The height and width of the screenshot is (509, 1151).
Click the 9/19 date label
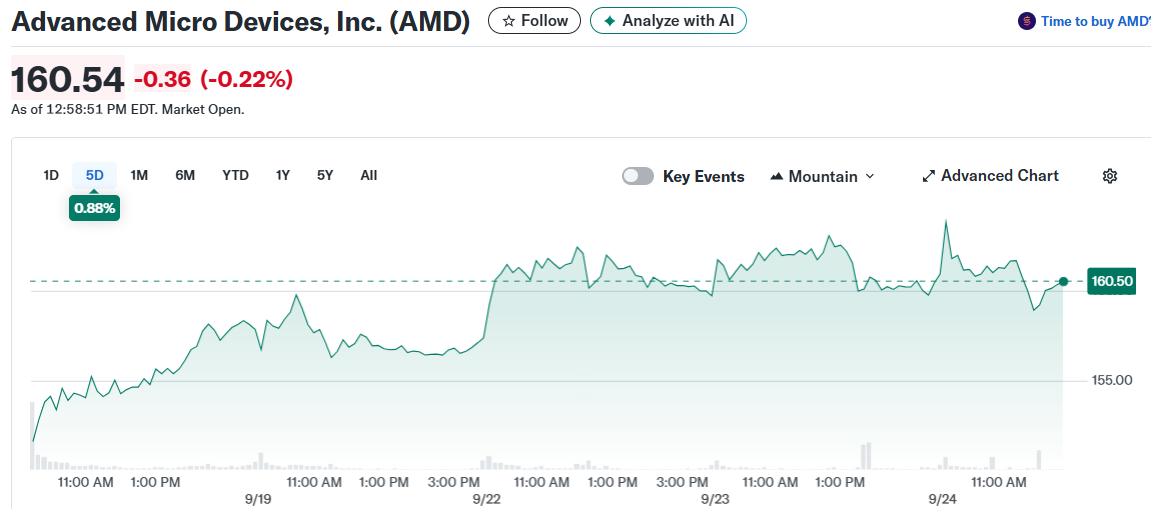(x=258, y=499)
